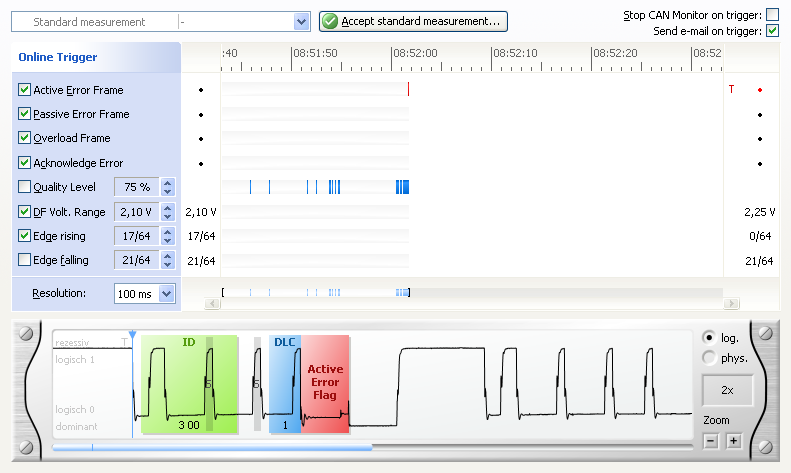Viewport: 791px width, 473px height.
Task: Click the 2x zoom level button
Action: click(x=727, y=390)
